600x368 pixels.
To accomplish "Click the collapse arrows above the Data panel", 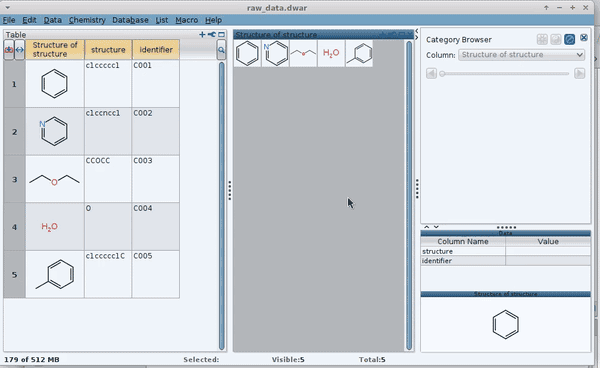I will click(x=431, y=227).
